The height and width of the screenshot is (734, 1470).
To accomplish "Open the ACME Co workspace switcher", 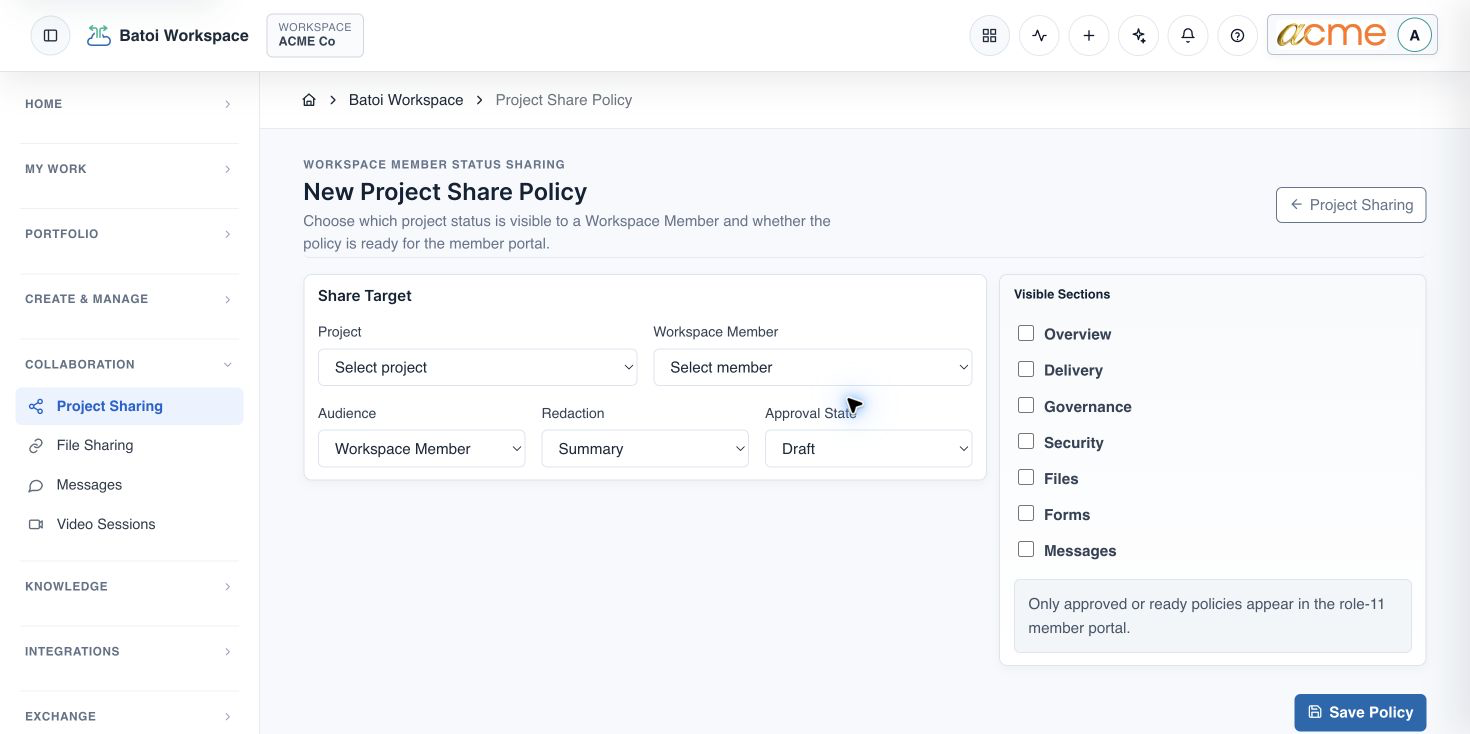I will (x=315, y=35).
